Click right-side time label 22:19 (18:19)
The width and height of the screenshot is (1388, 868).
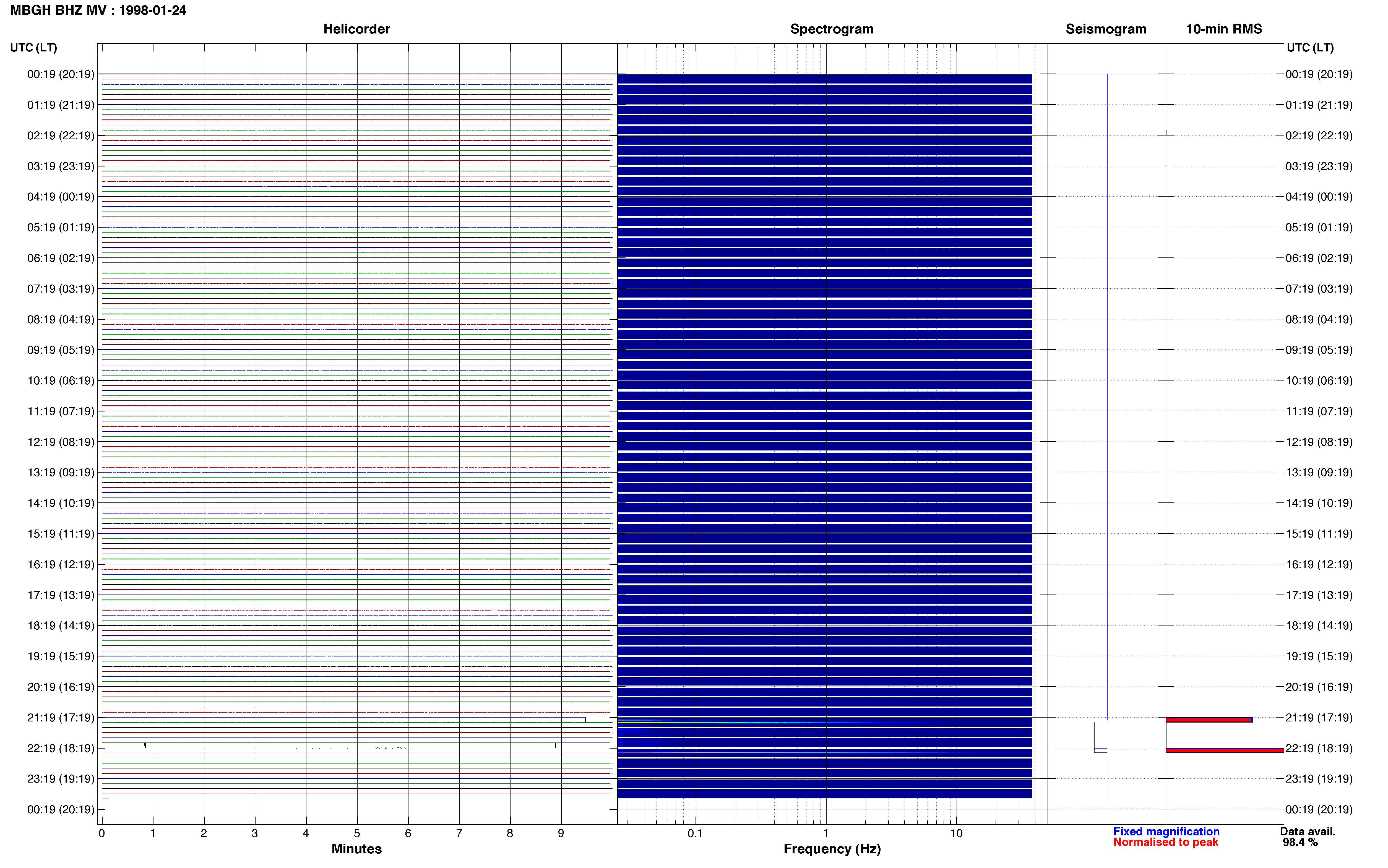click(x=1319, y=748)
